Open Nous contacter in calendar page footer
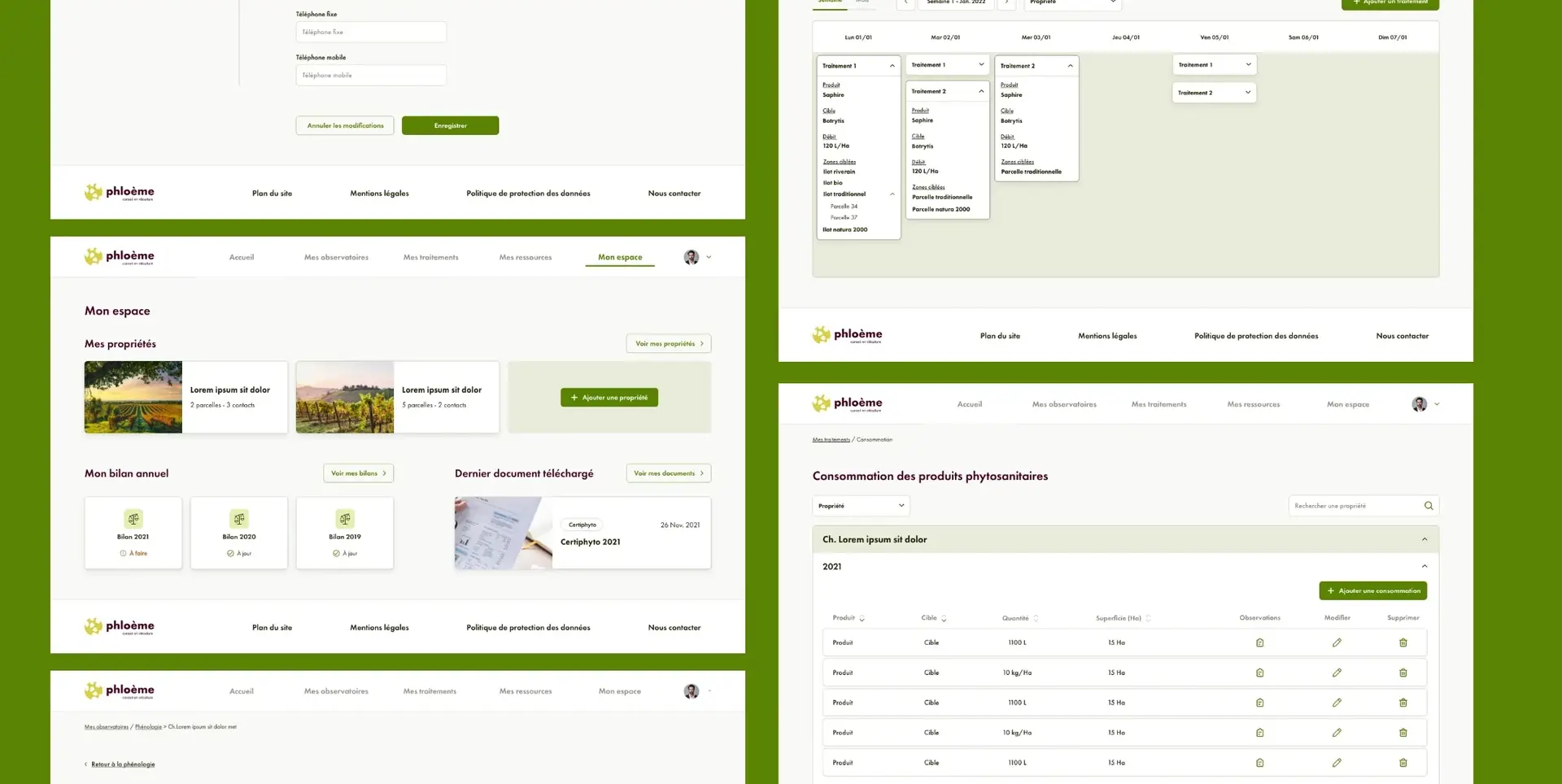 1402,336
